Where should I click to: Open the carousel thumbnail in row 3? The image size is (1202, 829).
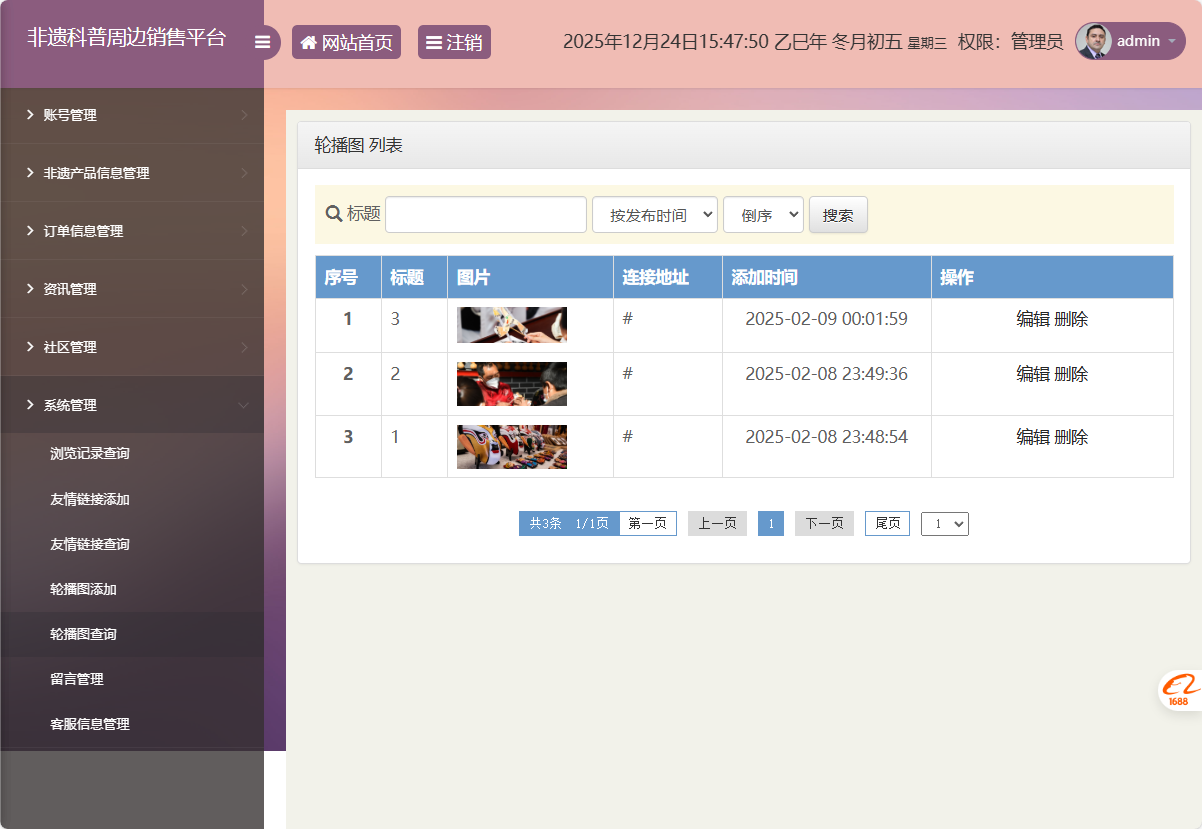tap(512, 447)
